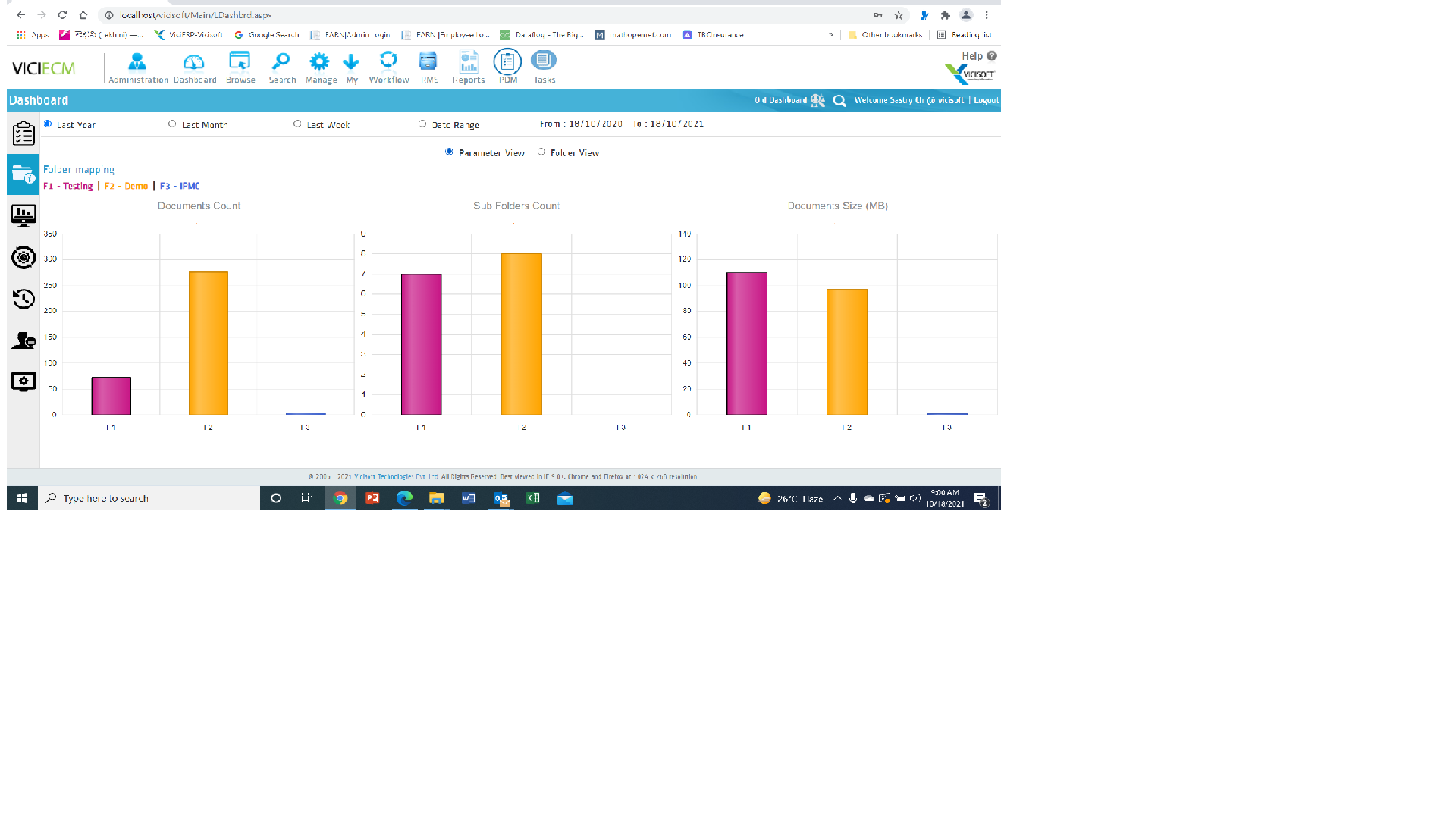Select the clipboard checklist sidebar icon
1456x819 pixels.
[24, 133]
